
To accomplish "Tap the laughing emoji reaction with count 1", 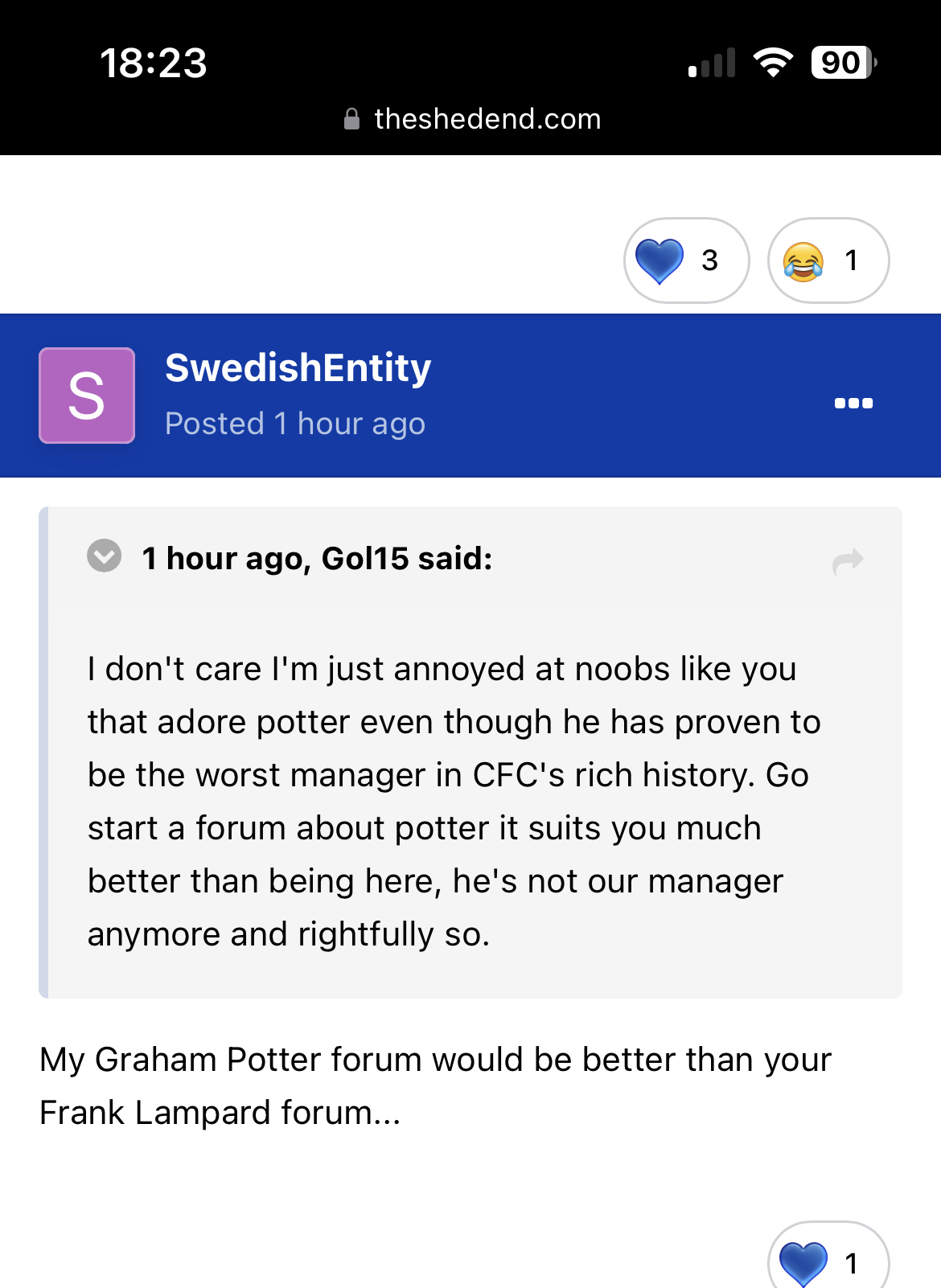I will click(x=828, y=260).
